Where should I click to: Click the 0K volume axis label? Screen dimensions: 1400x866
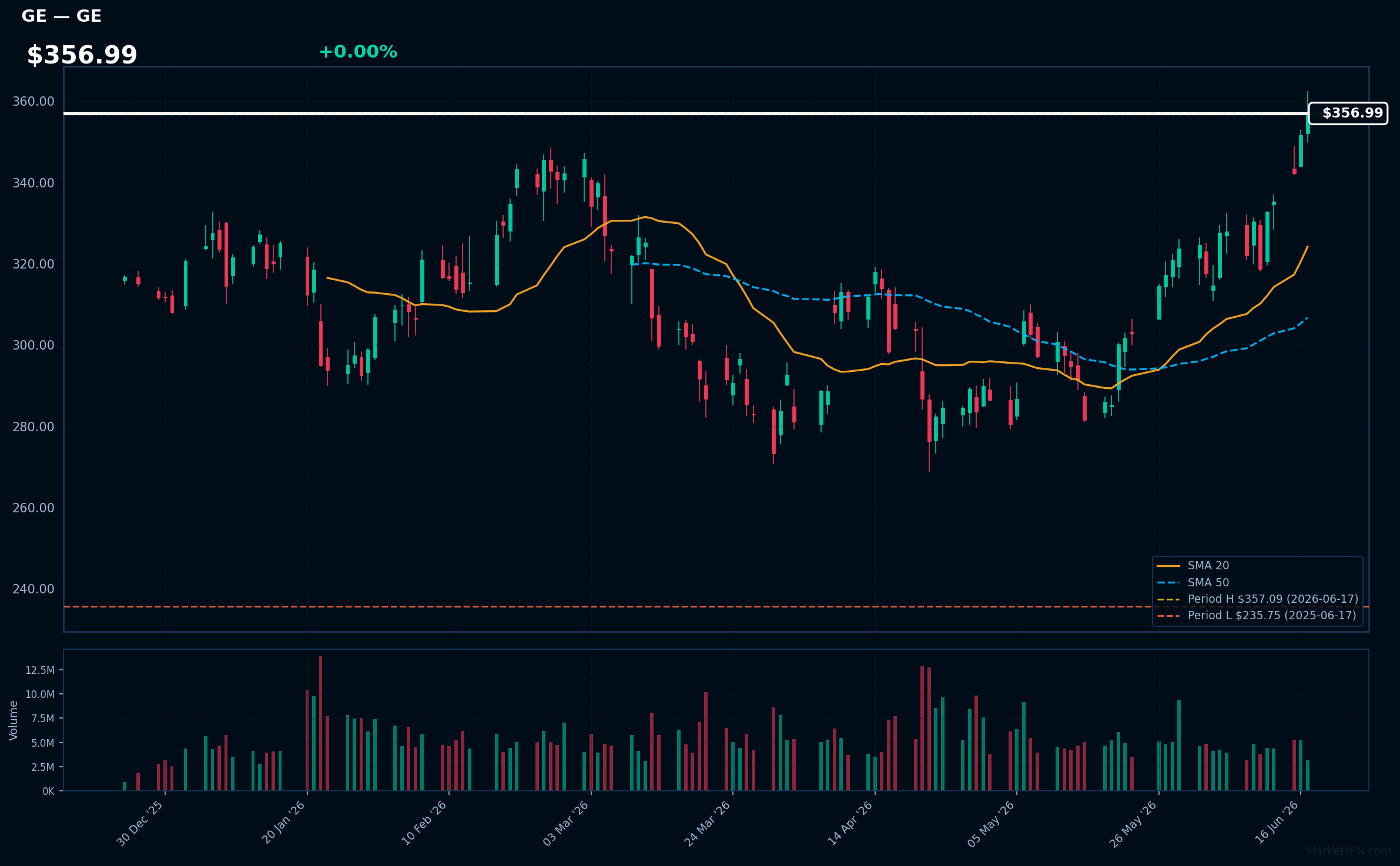point(48,791)
